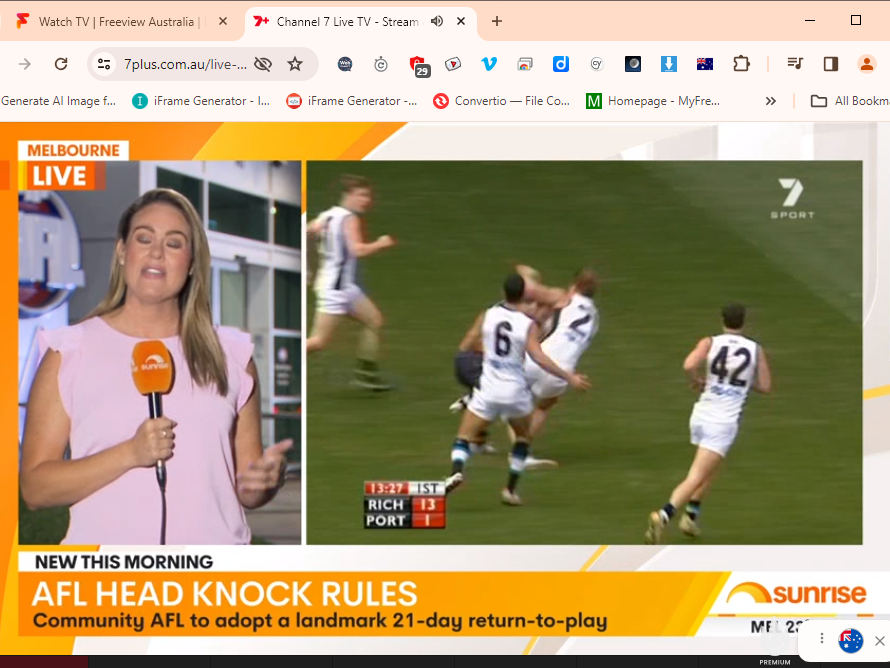890x668 pixels.
Task: Switch to Channel 7 Live TV tab
Action: 346,22
